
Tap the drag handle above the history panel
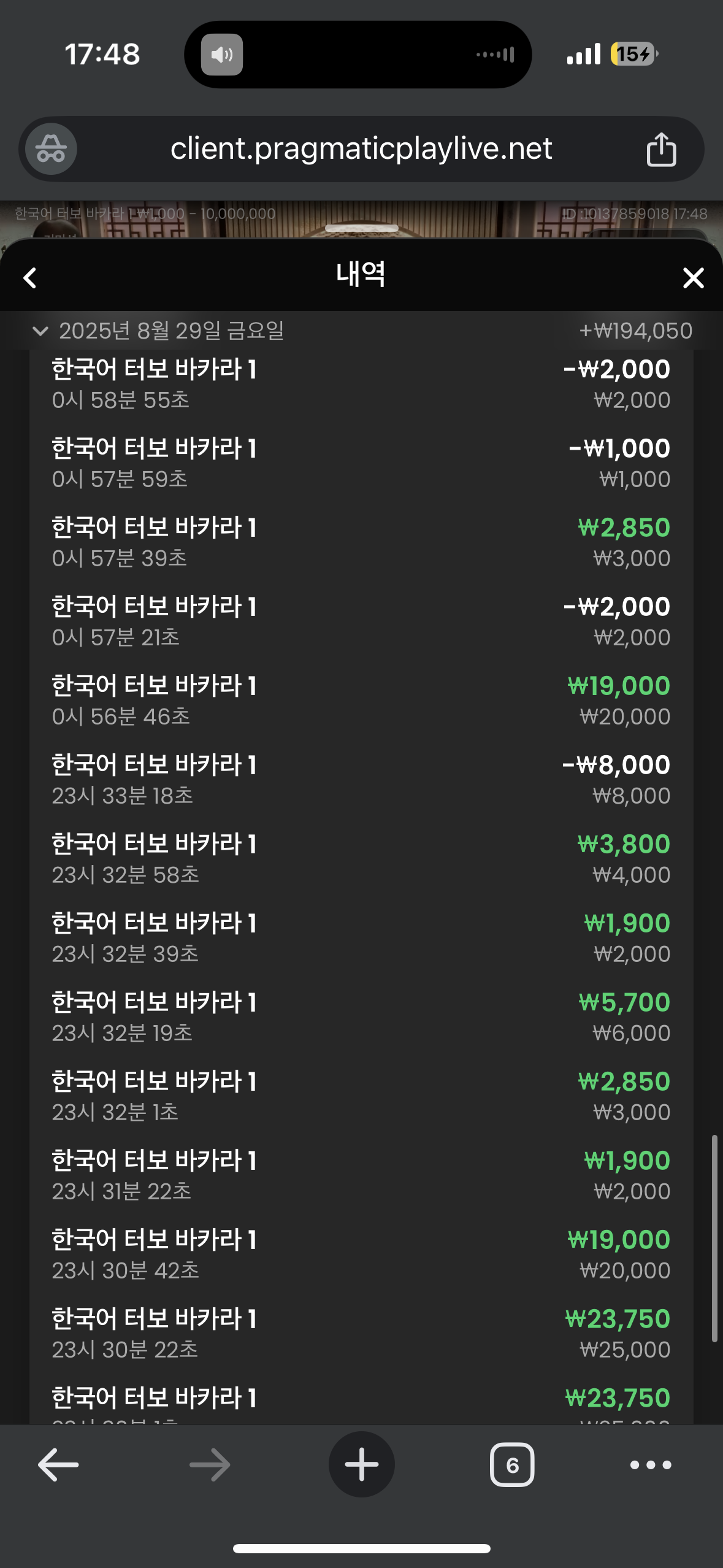point(361,228)
